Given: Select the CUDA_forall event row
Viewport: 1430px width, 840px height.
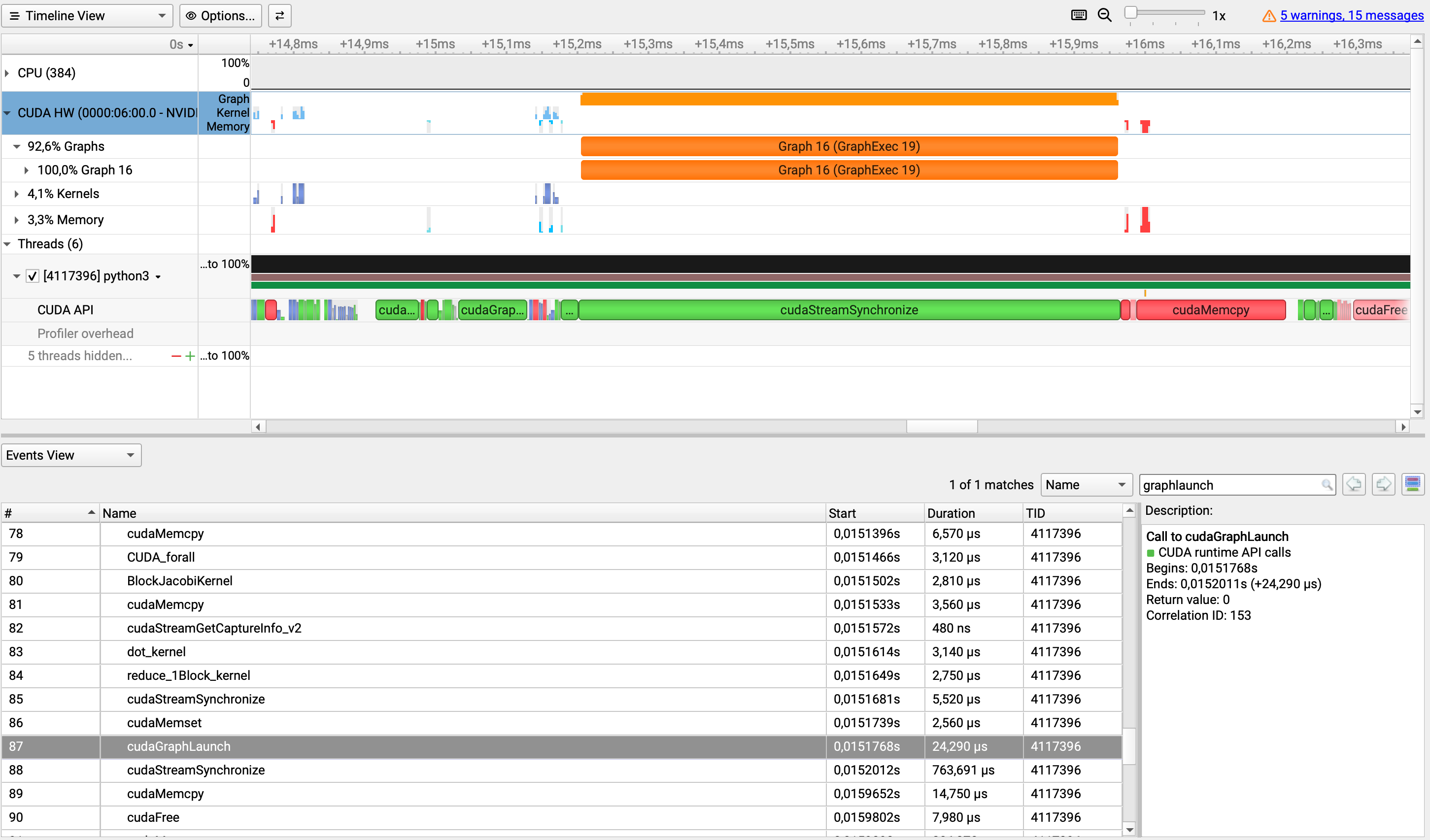Looking at the screenshot, I should point(561,557).
